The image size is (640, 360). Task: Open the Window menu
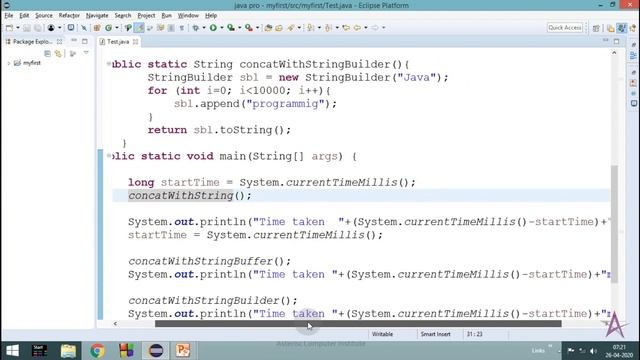[188, 16]
